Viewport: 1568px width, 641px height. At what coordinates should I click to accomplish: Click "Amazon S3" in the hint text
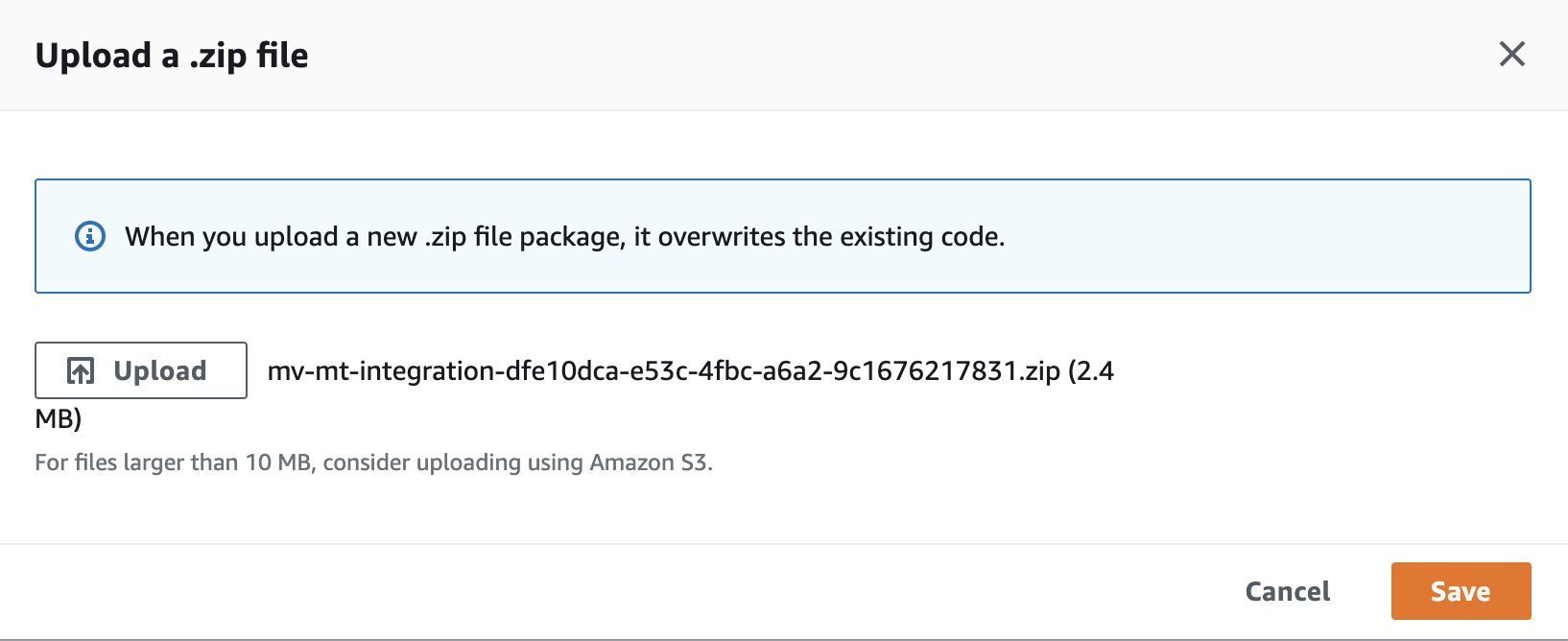pyautogui.click(x=650, y=463)
